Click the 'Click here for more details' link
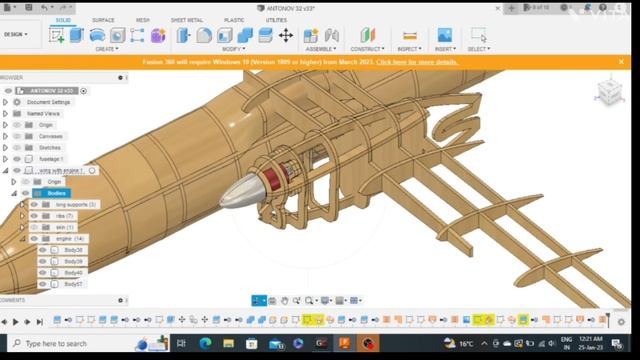Screen dimensions: 640x360 coord(417,62)
